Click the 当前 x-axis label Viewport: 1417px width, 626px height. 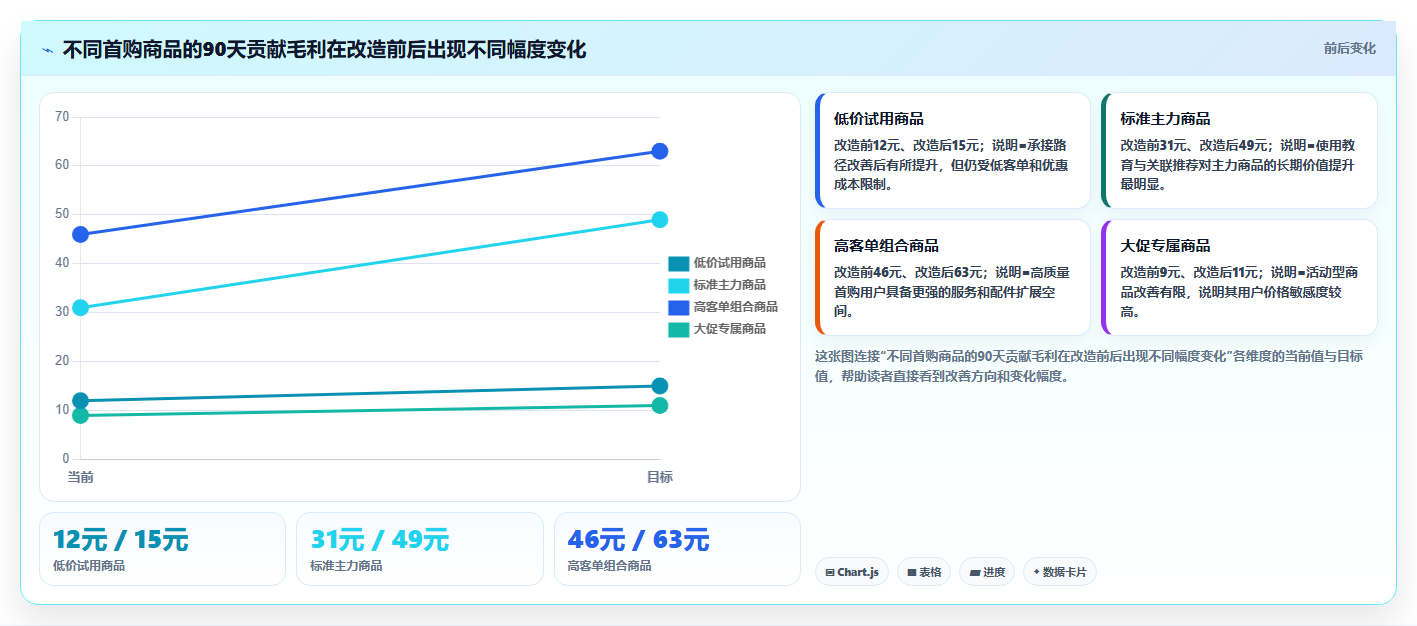pos(81,477)
